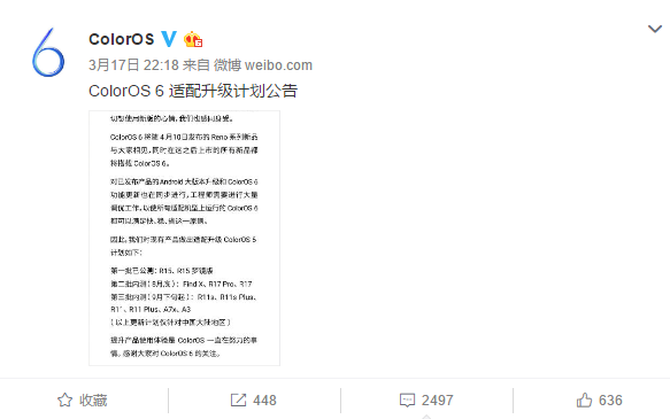Viewport: 670px width, 419px height.
Task: Open the post timestamp 3月17日 22:18
Action: [134, 65]
